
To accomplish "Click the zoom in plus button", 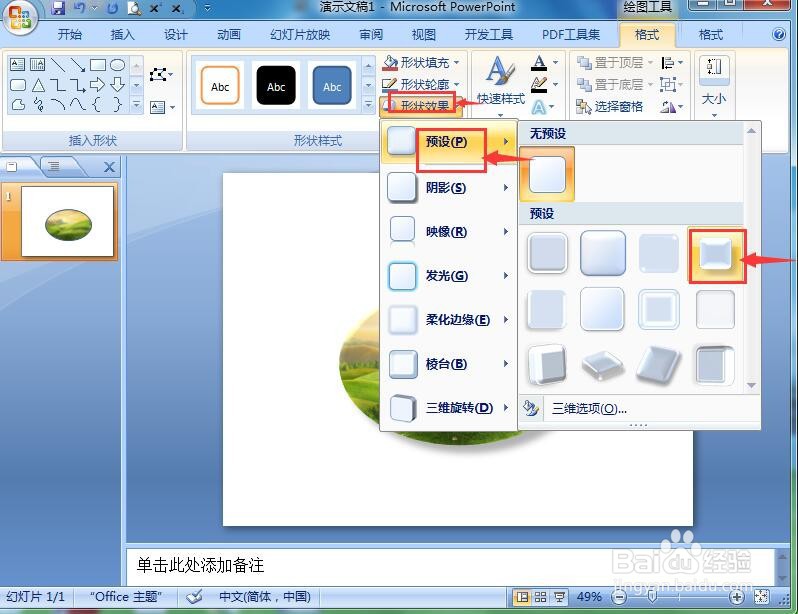I will pyautogui.click(x=736, y=597).
